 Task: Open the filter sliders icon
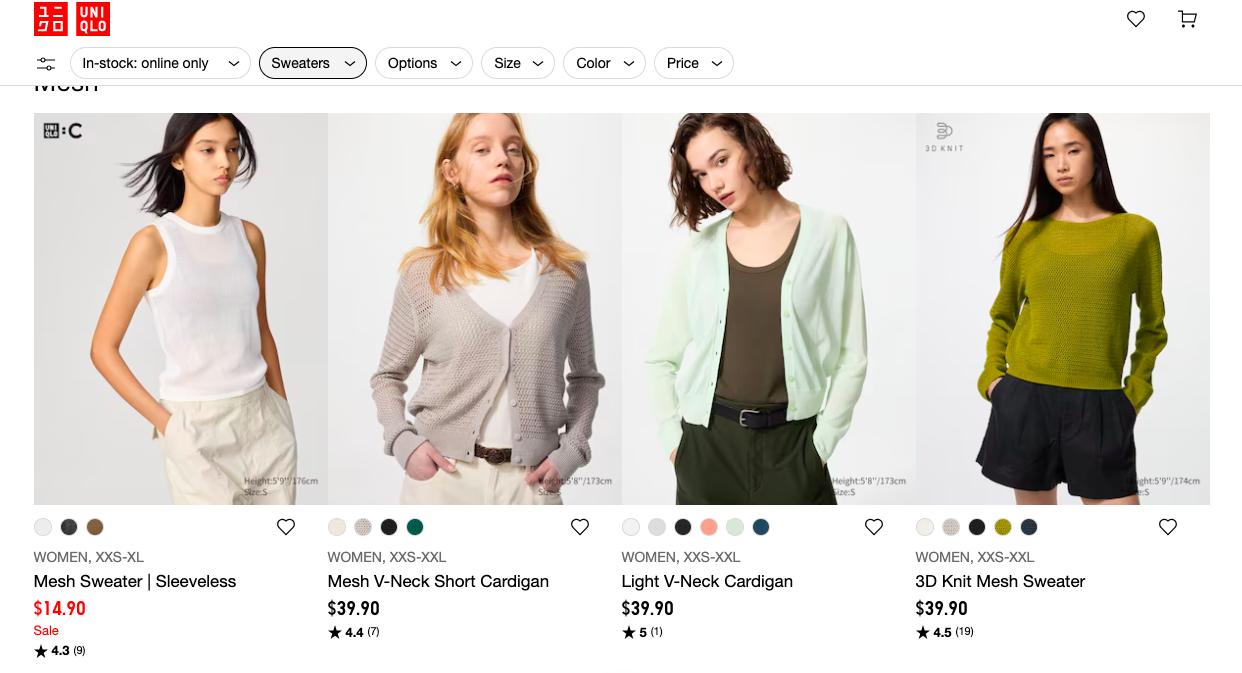[x=46, y=64]
